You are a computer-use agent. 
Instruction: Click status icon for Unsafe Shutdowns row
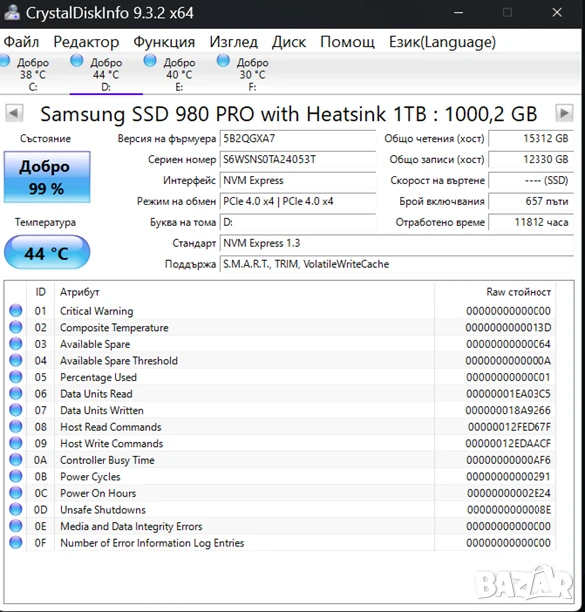[16, 510]
